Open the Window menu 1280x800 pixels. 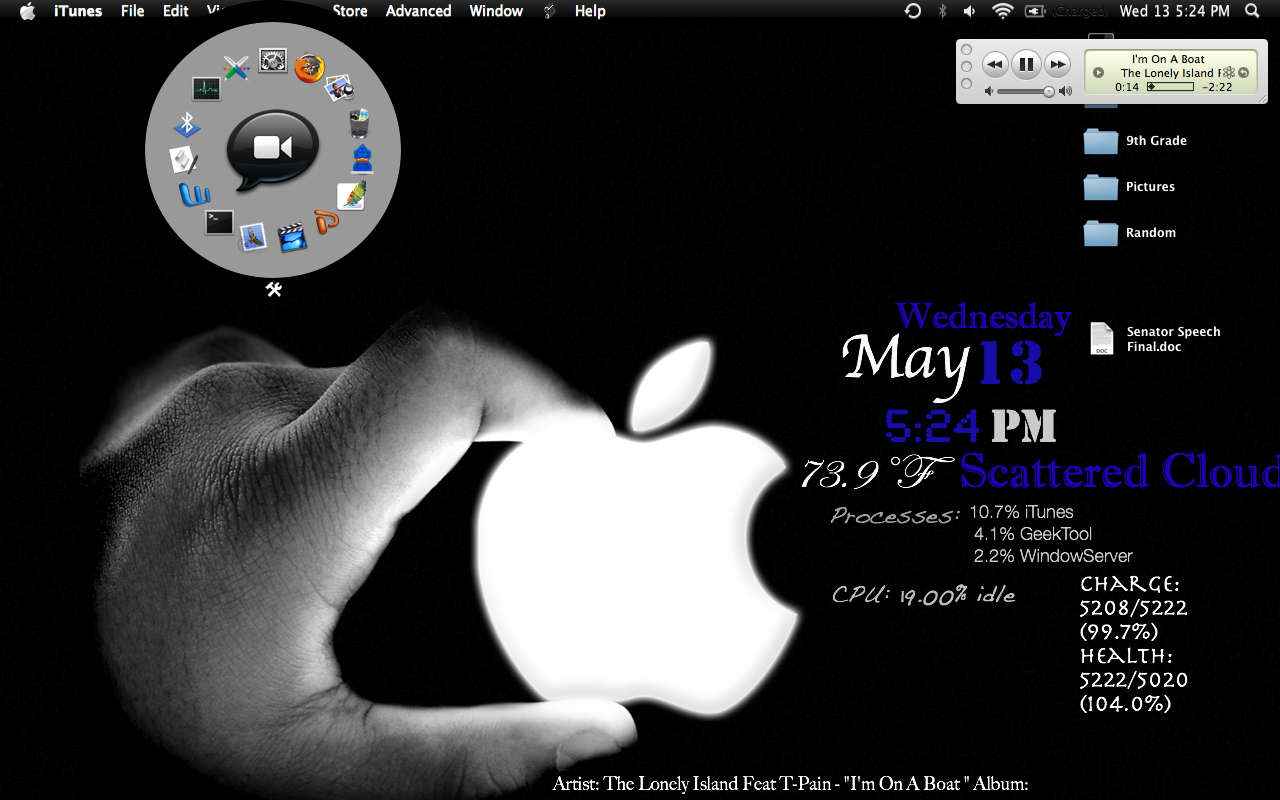pyautogui.click(x=496, y=11)
